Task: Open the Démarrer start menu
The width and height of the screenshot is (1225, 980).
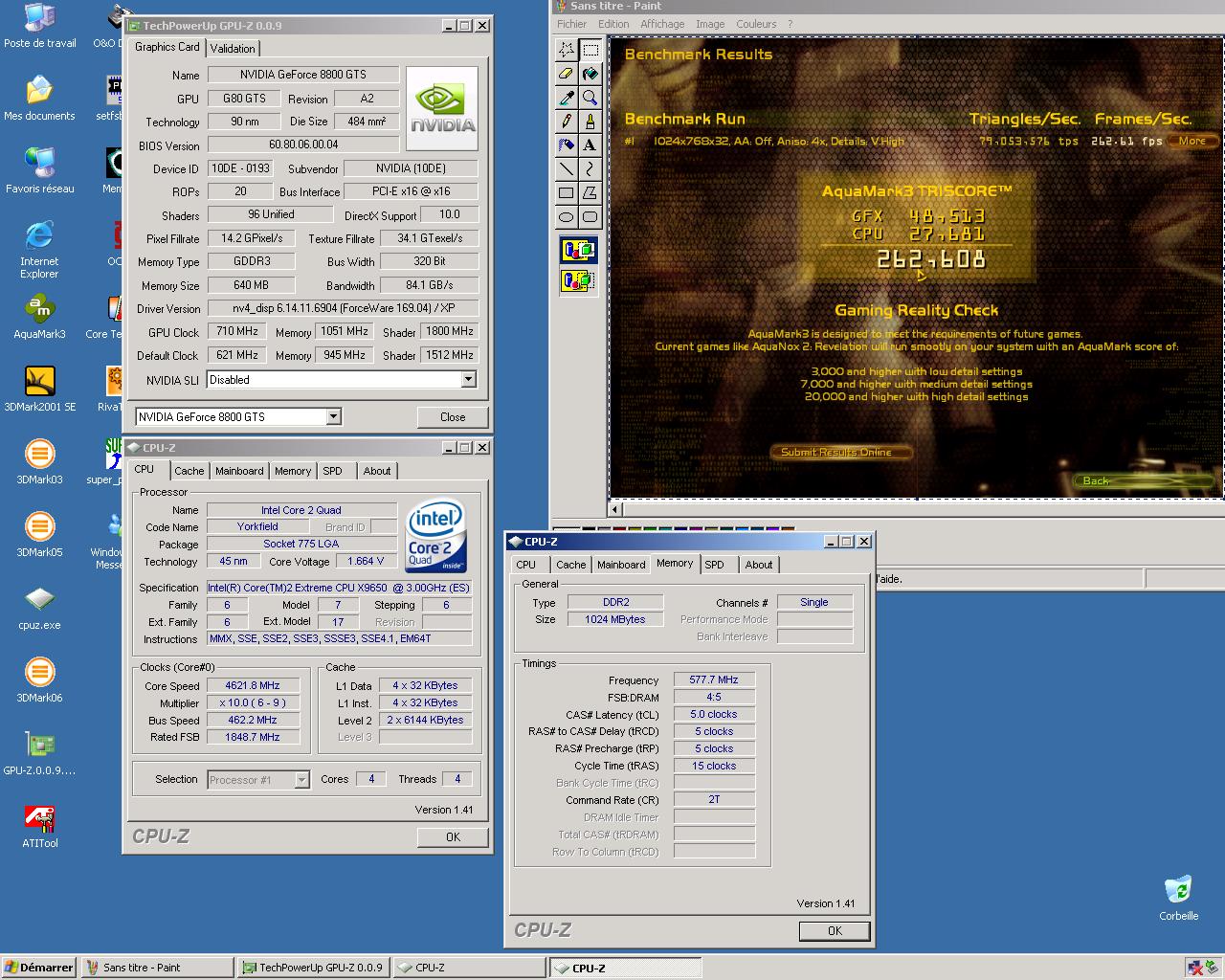Action: pos(39,968)
